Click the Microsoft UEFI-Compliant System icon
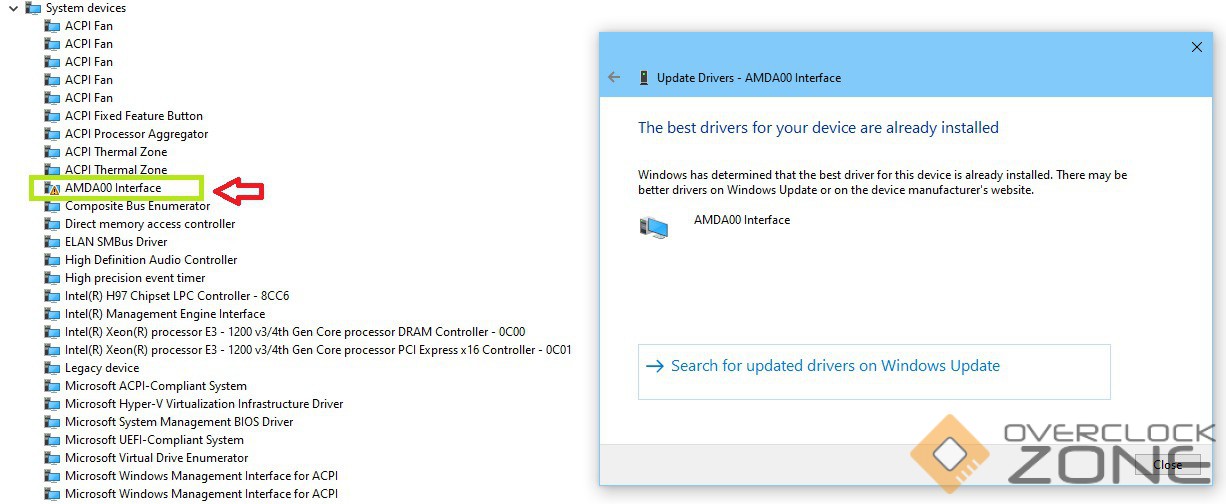This screenshot has height=504, width=1226. click(x=52, y=440)
